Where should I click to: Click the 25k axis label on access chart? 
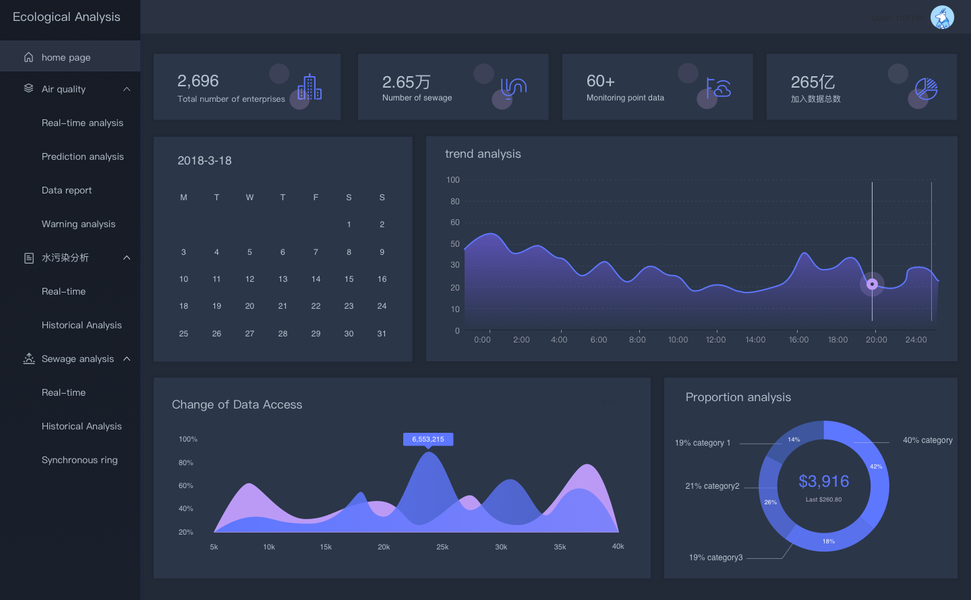tap(442, 547)
